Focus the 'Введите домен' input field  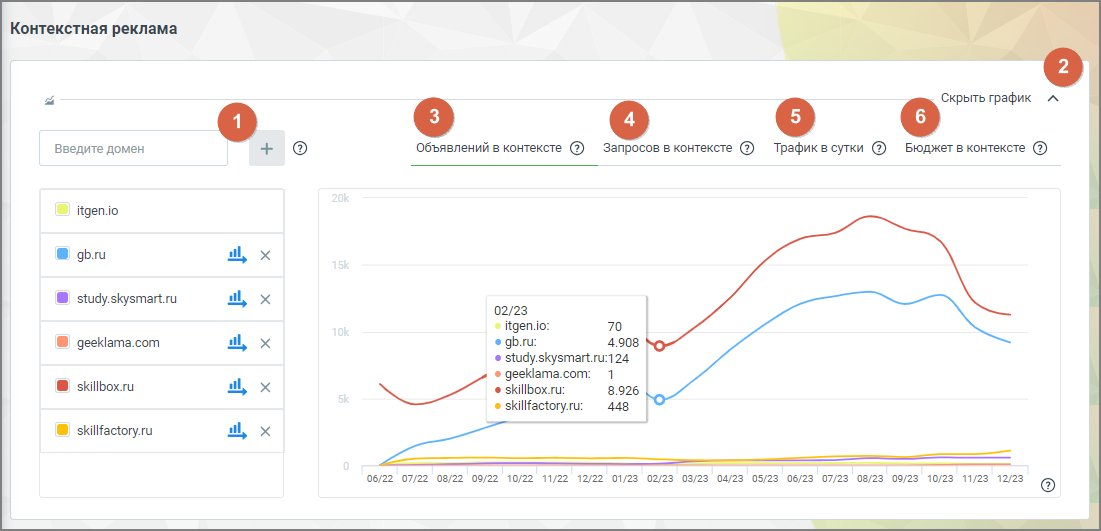(133, 148)
